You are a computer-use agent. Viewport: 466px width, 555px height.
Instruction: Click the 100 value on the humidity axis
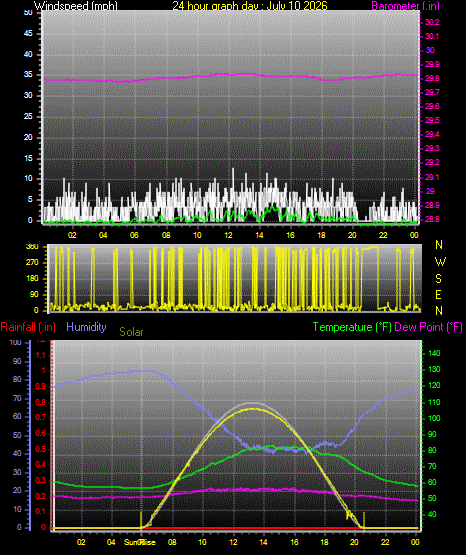(16, 343)
